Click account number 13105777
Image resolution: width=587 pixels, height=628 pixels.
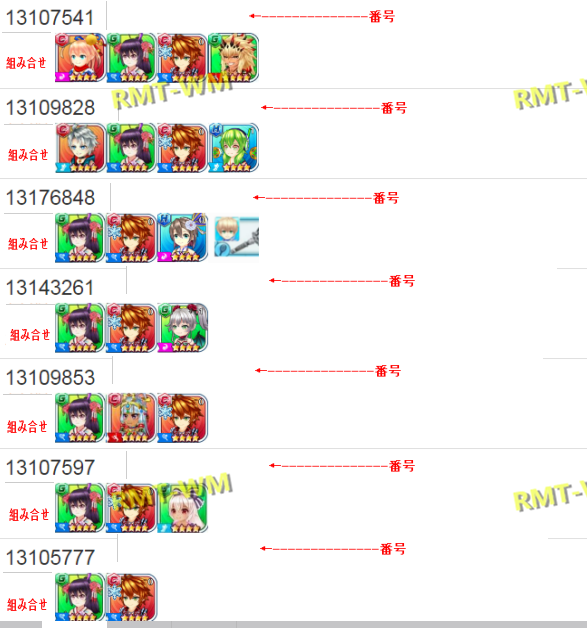coord(50,558)
